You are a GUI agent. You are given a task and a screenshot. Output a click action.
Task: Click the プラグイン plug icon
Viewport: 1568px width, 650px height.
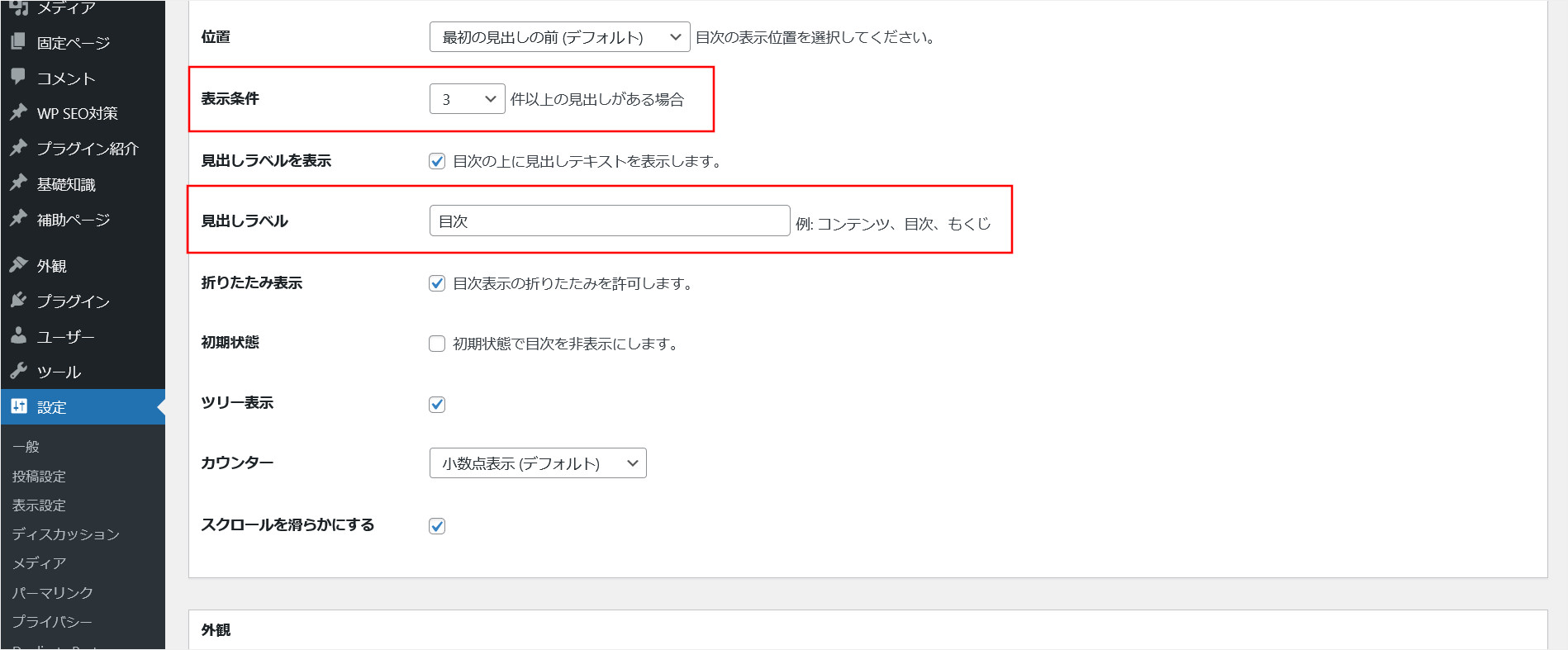[18, 301]
